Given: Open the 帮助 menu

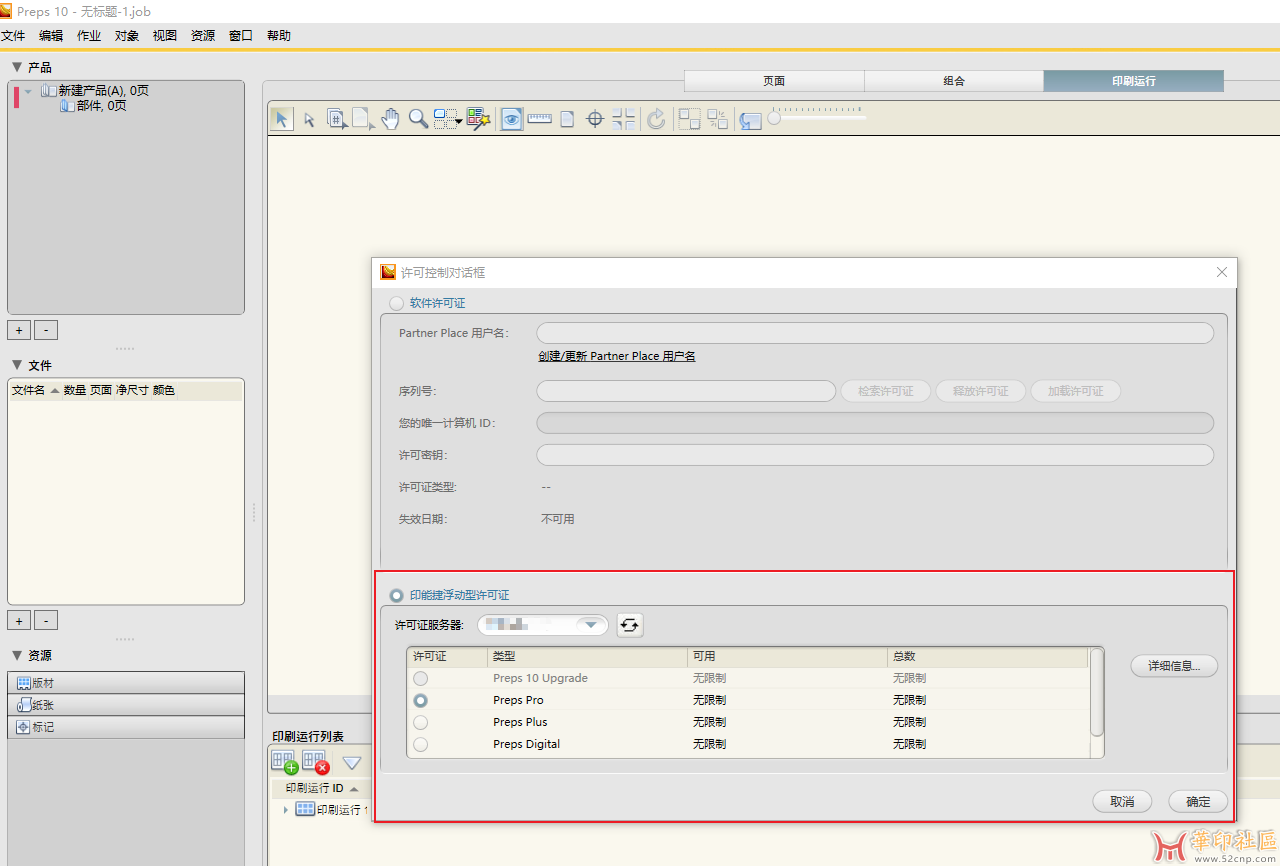Looking at the screenshot, I should [x=279, y=35].
